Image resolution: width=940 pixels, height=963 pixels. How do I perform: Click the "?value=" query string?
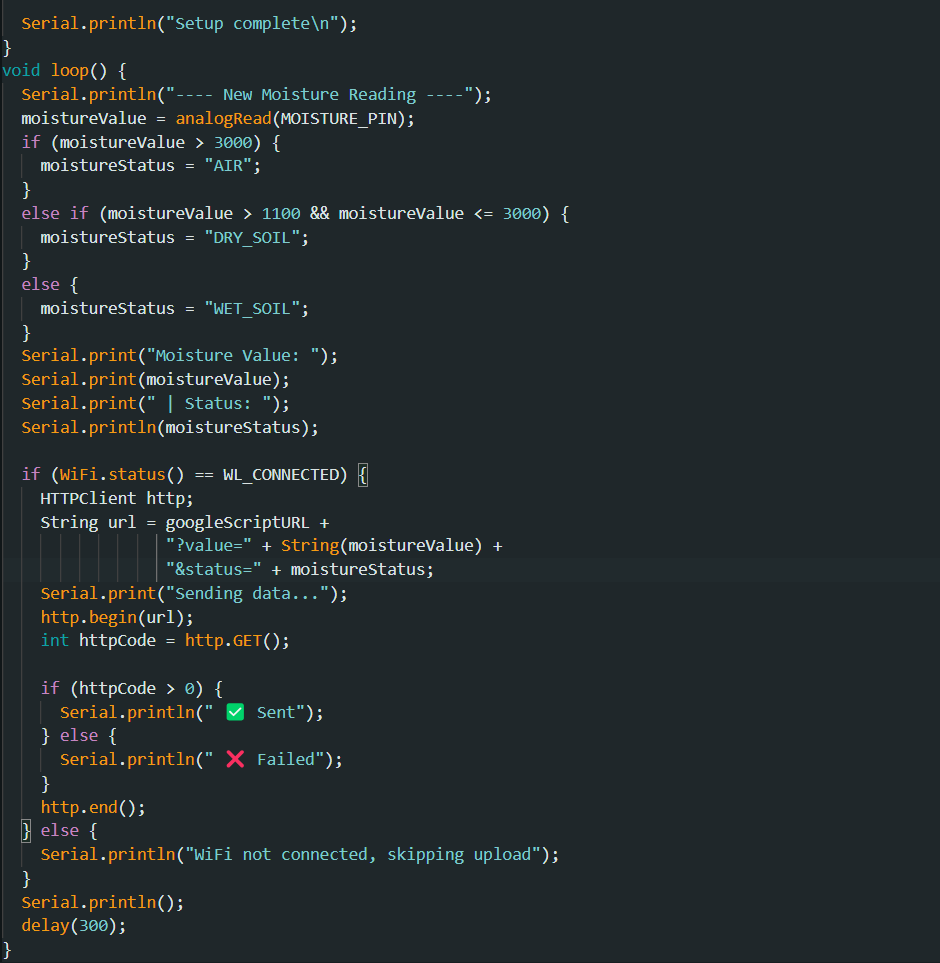click(x=208, y=546)
